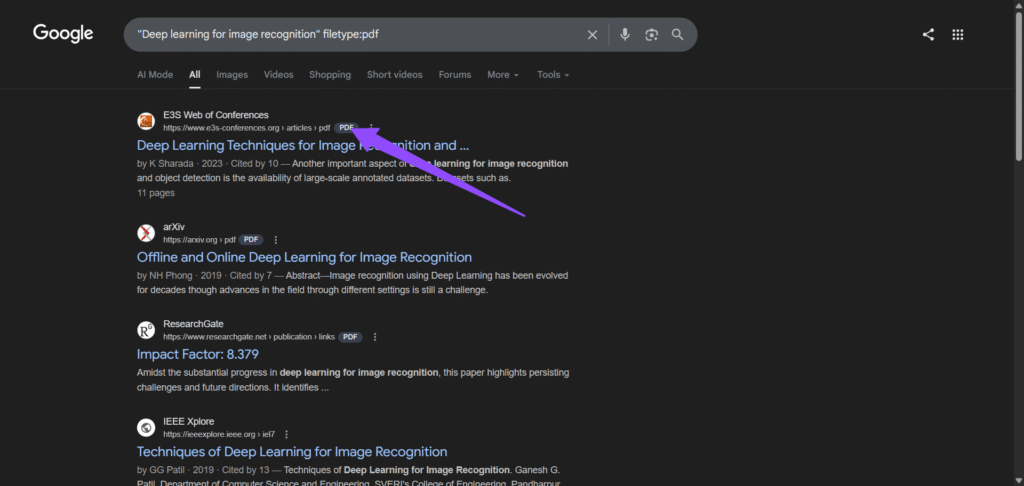Open more options for arXiv result
Image resolution: width=1024 pixels, height=486 pixels.
click(276, 240)
